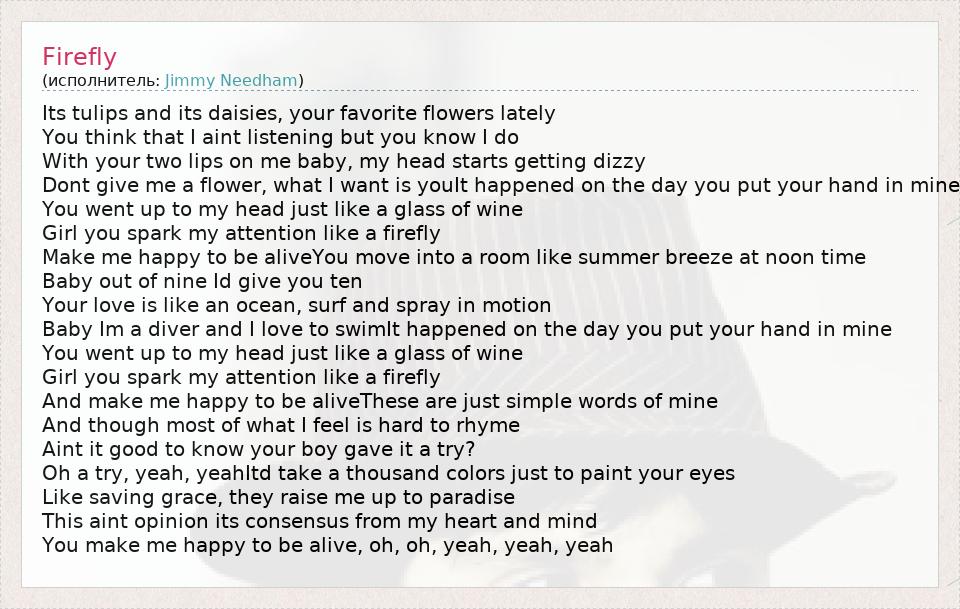Image resolution: width=960 pixels, height=609 pixels.
Task: Click the line about "a thousand colors"
Action: (x=388, y=473)
